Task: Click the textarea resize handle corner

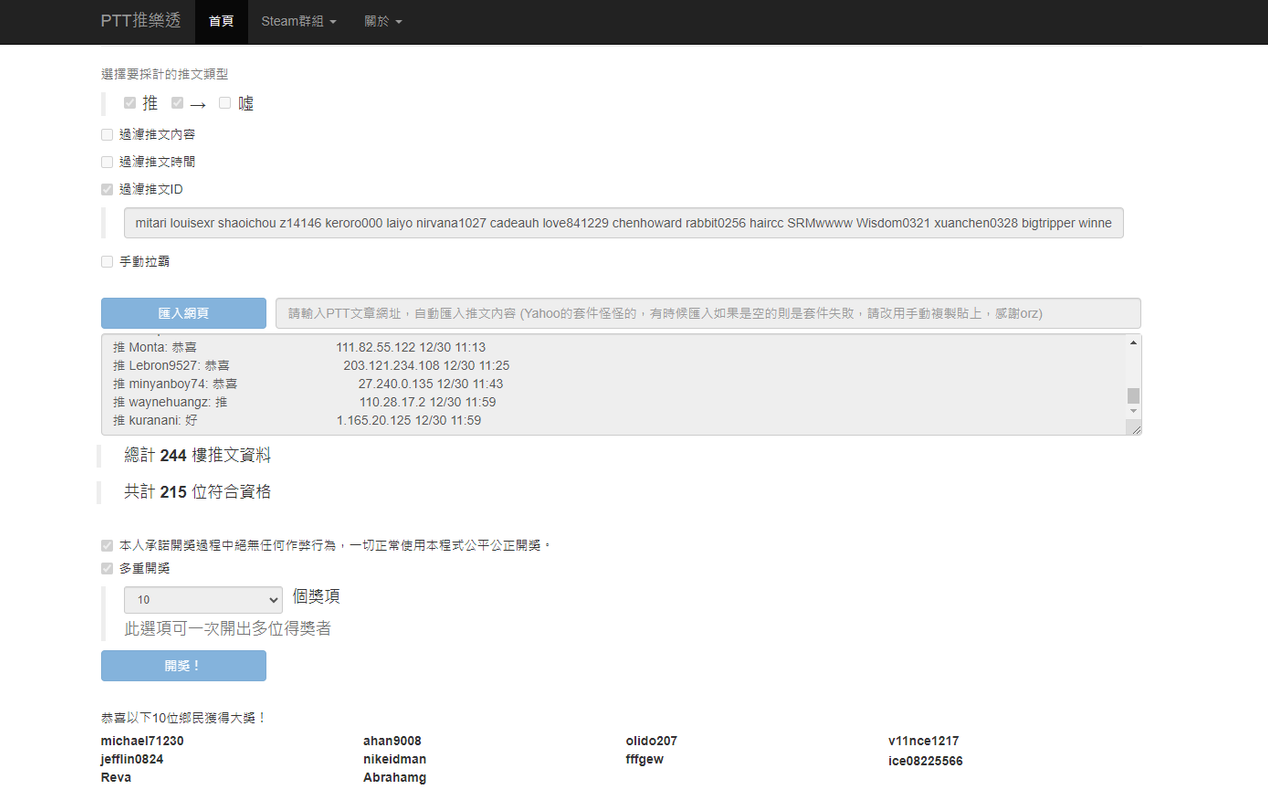Action: pos(1134,427)
